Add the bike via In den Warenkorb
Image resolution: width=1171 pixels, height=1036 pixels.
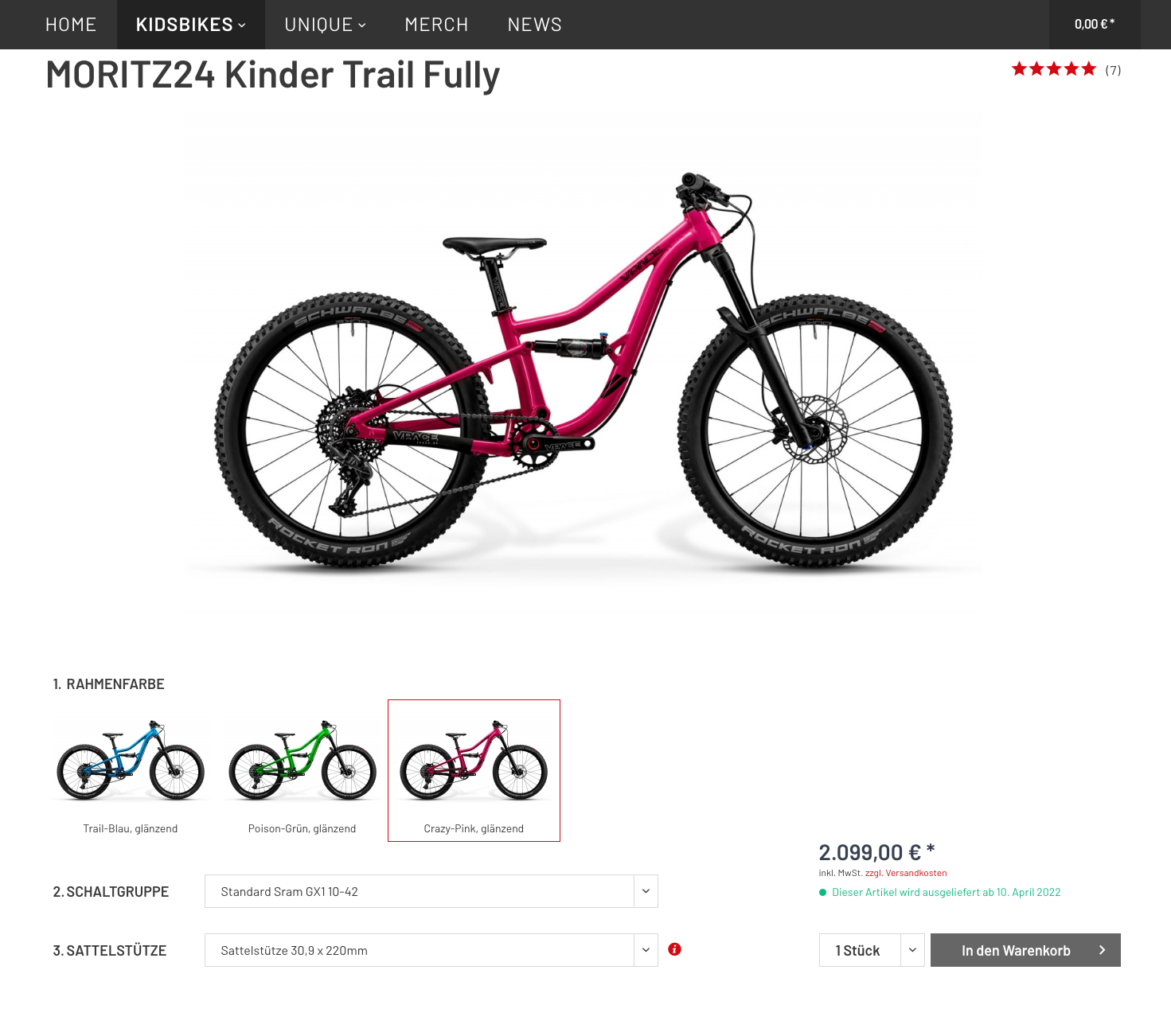pos(1025,950)
